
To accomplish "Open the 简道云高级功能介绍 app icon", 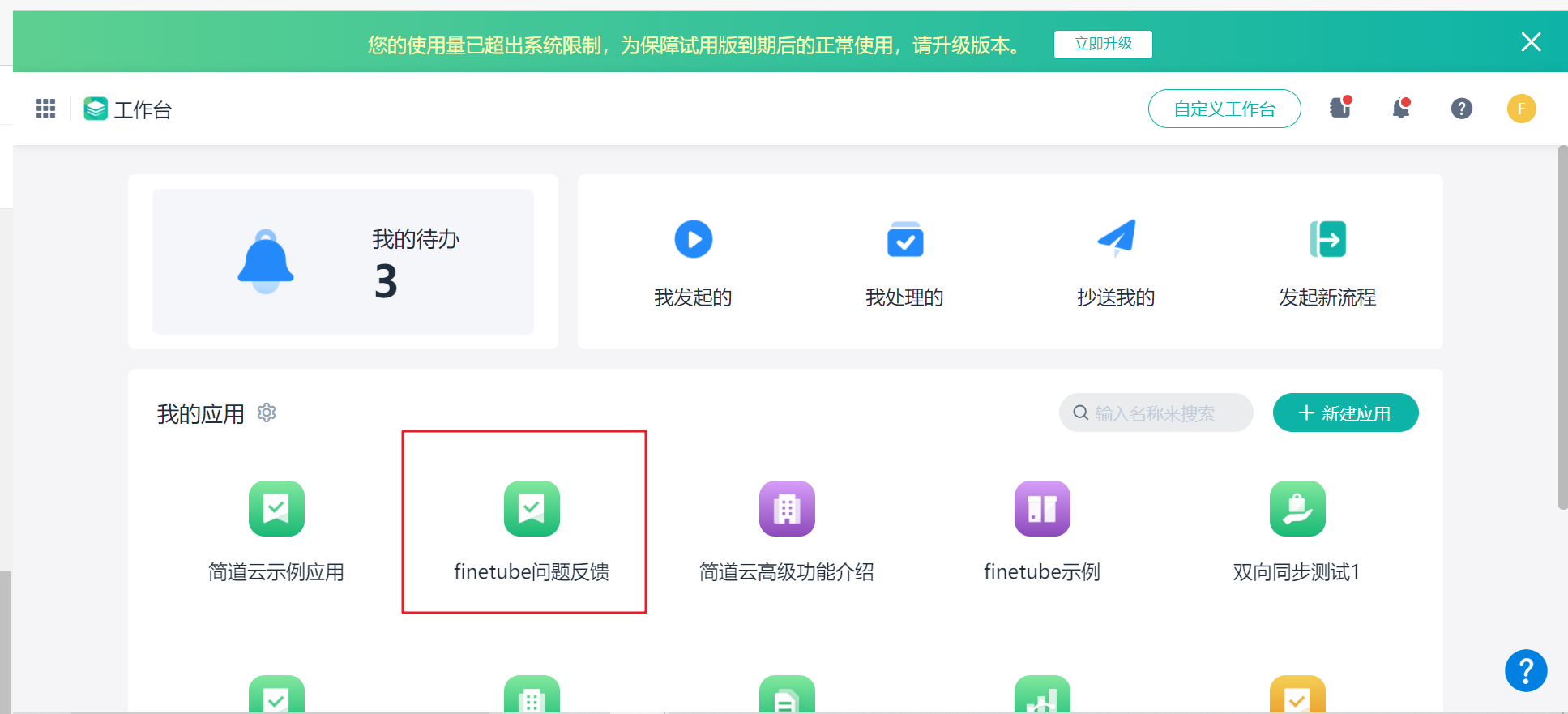I will pos(787,509).
